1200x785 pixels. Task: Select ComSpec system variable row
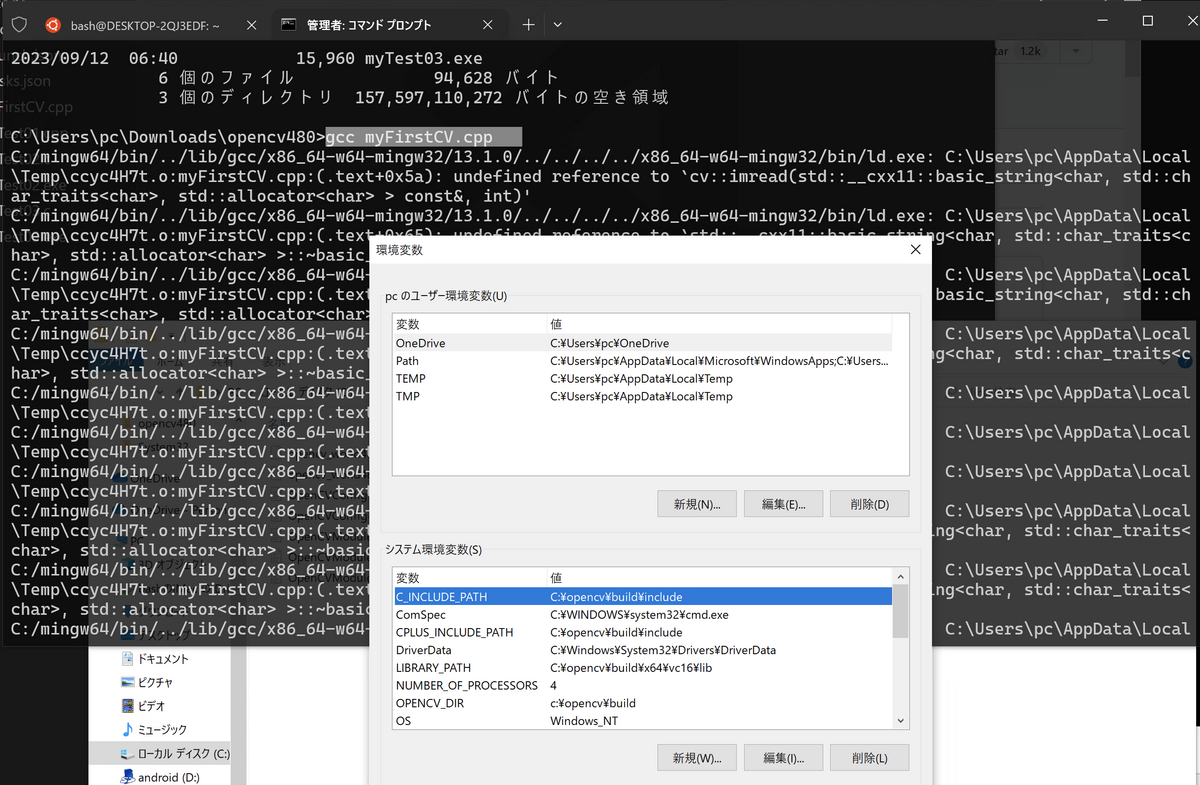641,614
